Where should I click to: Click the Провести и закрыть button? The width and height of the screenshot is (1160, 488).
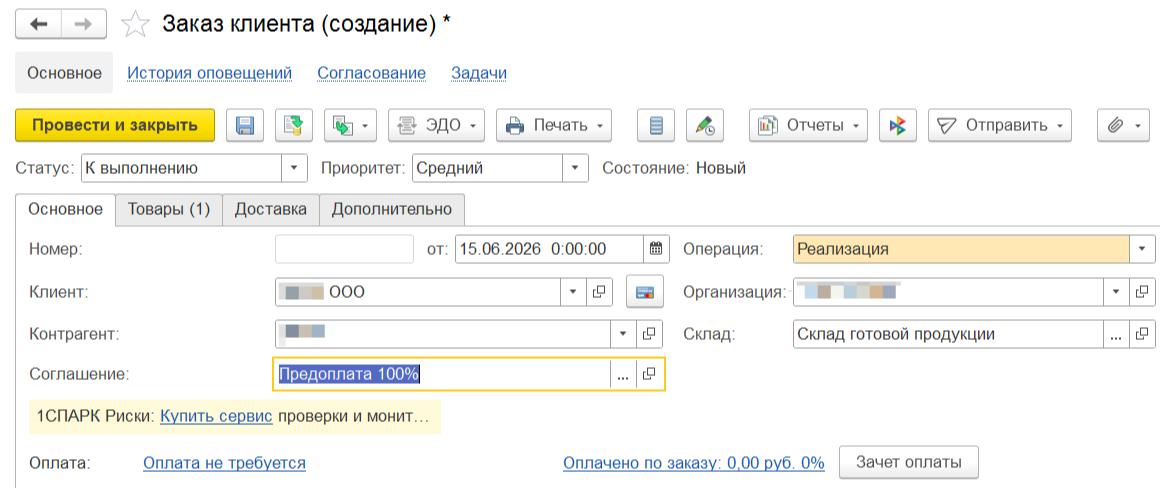pos(115,126)
